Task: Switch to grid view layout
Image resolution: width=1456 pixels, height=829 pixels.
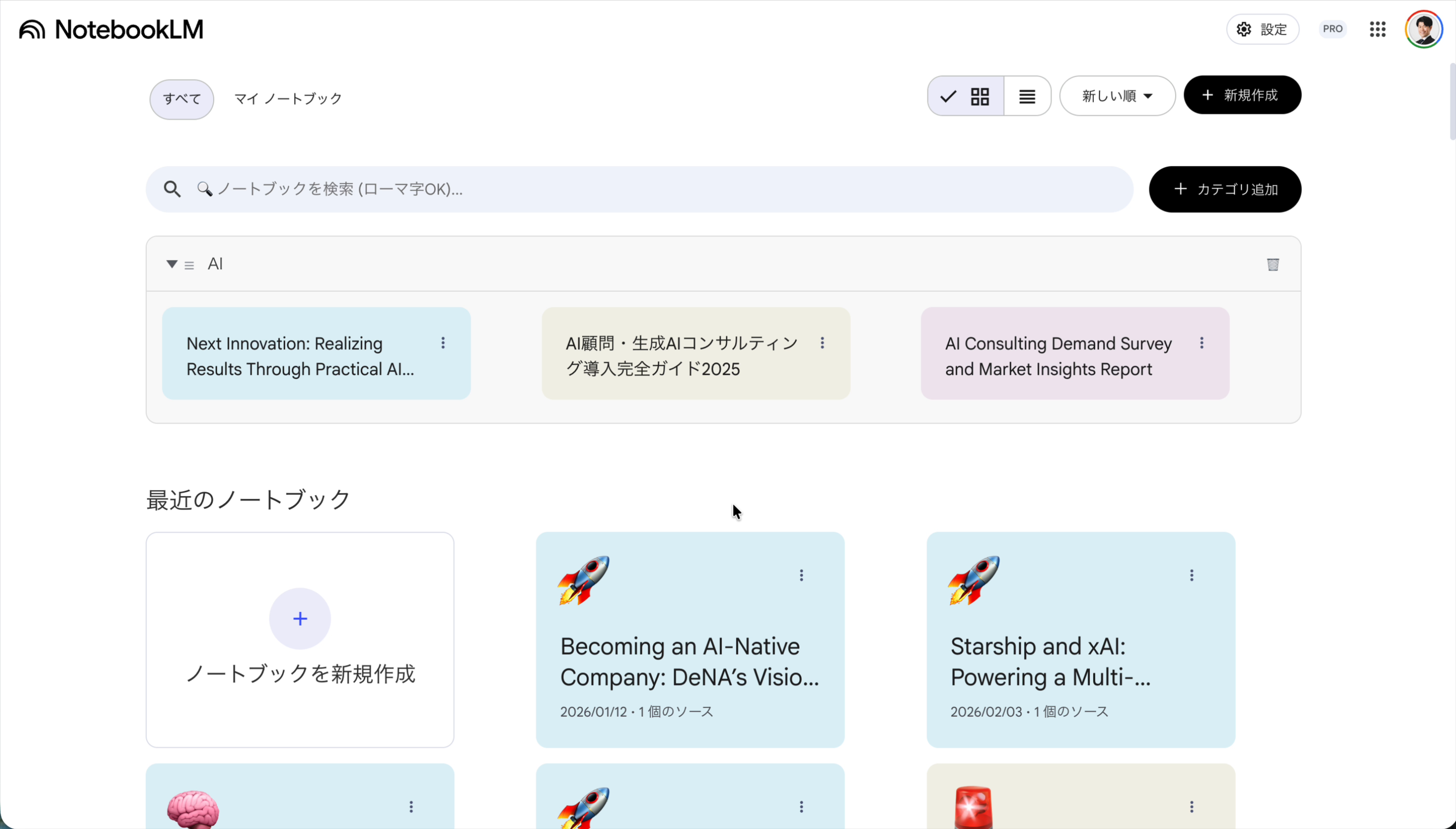Action: pos(980,96)
